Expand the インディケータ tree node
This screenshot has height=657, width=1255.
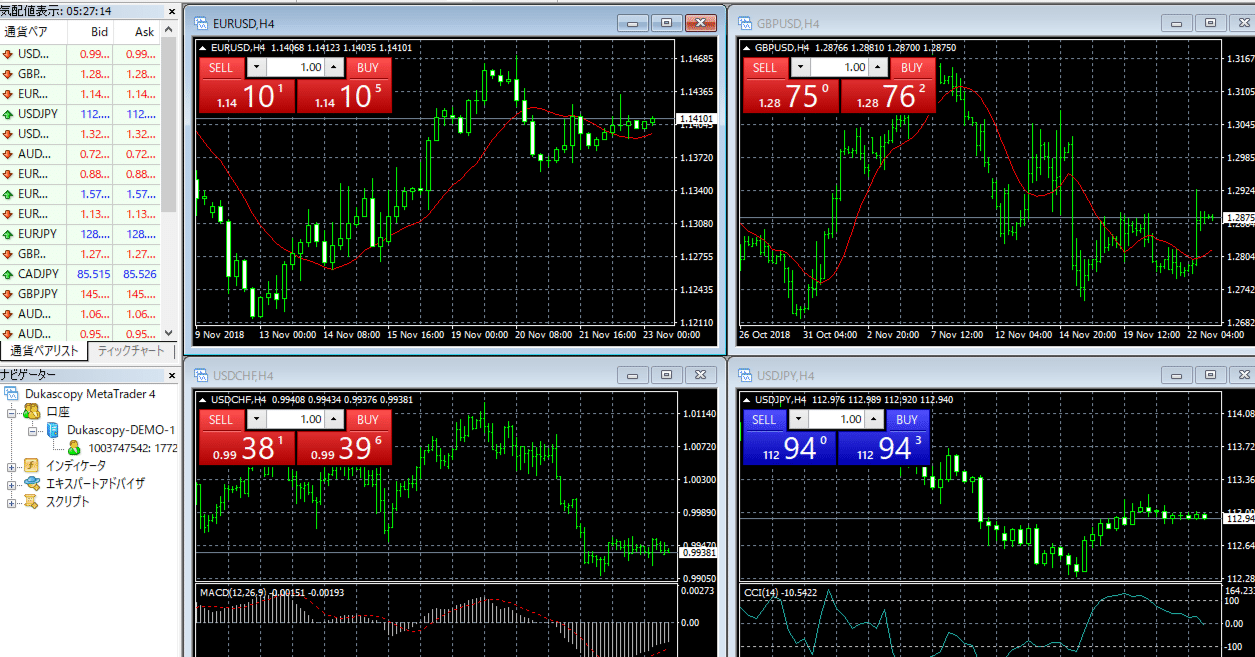[11, 466]
